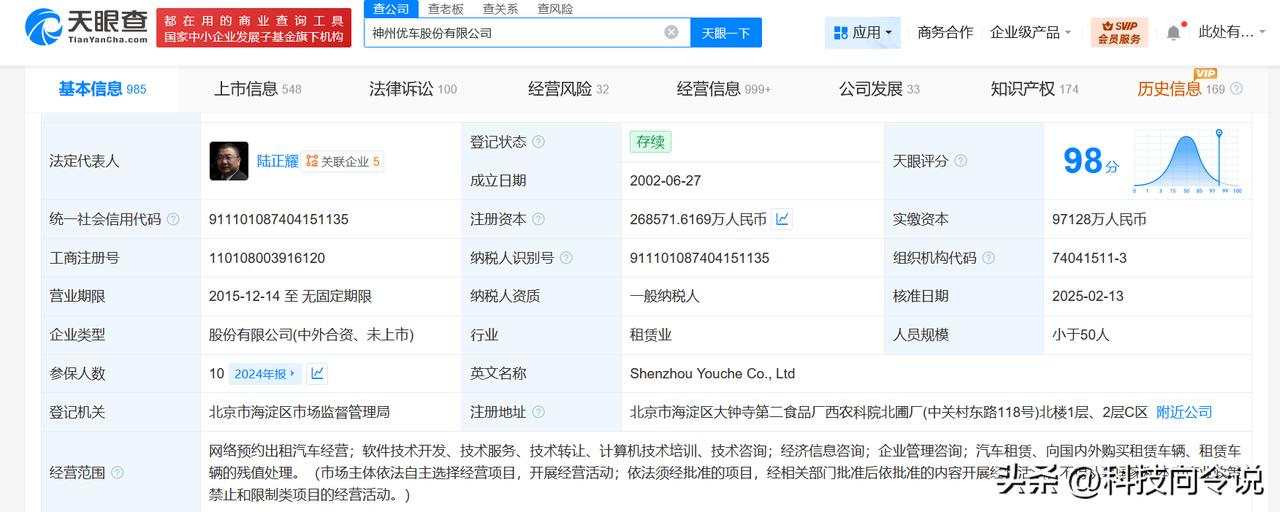The width and height of the screenshot is (1280, 512).
Task: Help icon beside 经营范围
Action: (x=117, y=473)
